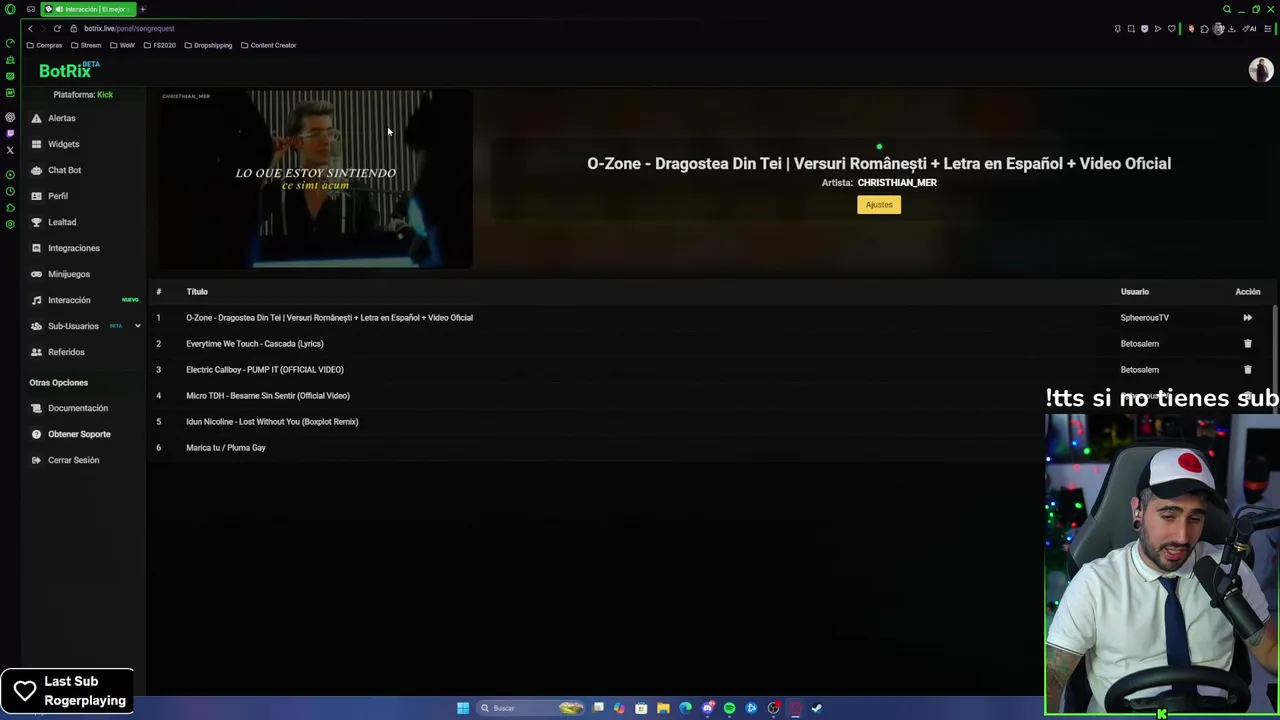Open the browser easy setup menu icon
This screenshot has height=720, width=1280.
[1266, 29]
